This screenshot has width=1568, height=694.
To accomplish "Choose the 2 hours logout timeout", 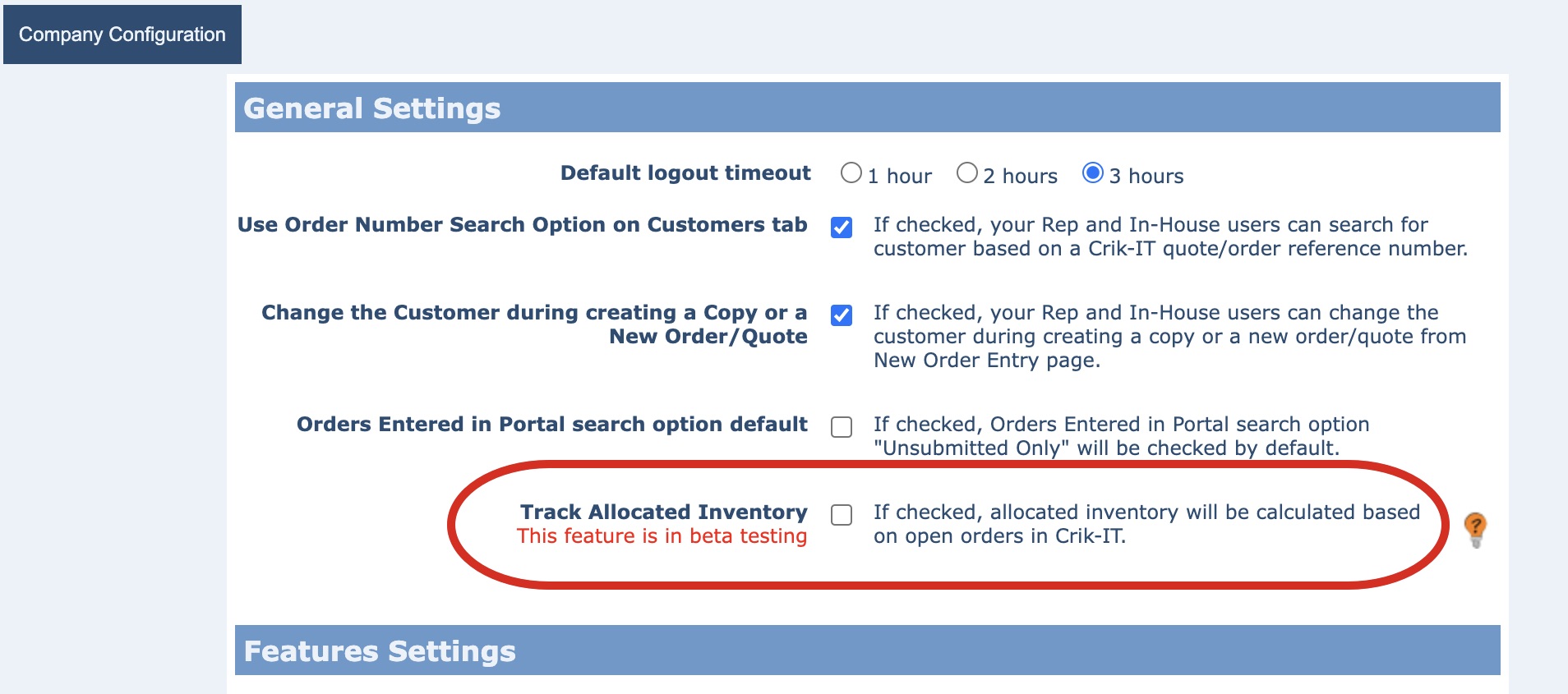I will coord(967,173).
